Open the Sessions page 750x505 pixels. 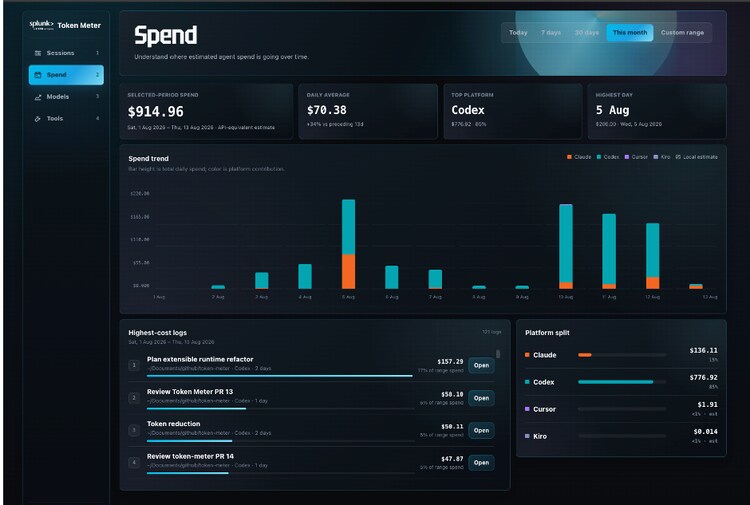pyautogui.click(x=66, y=53)
